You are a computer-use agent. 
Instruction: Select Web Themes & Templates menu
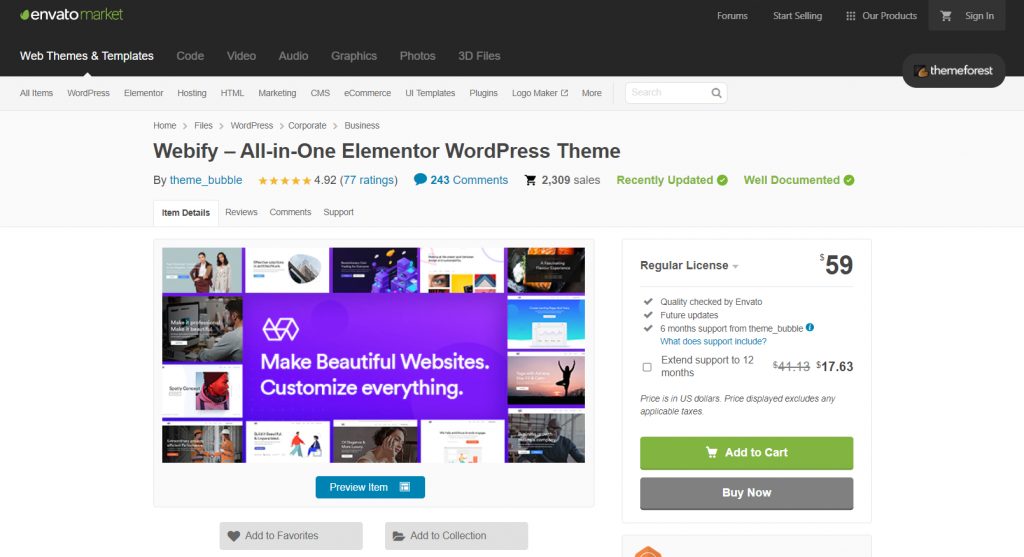(87, 56)
